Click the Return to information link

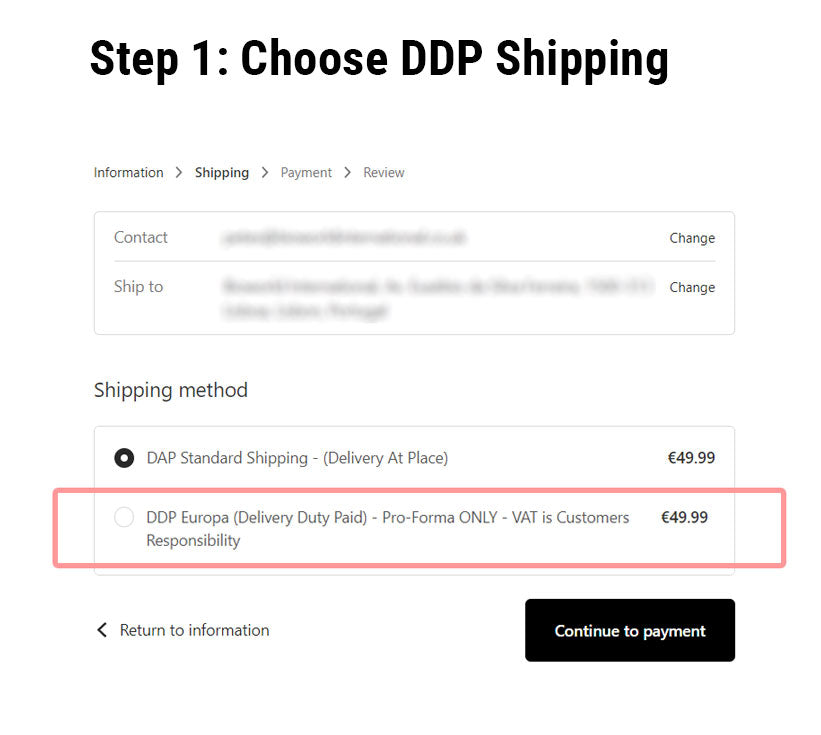[194, 630]
